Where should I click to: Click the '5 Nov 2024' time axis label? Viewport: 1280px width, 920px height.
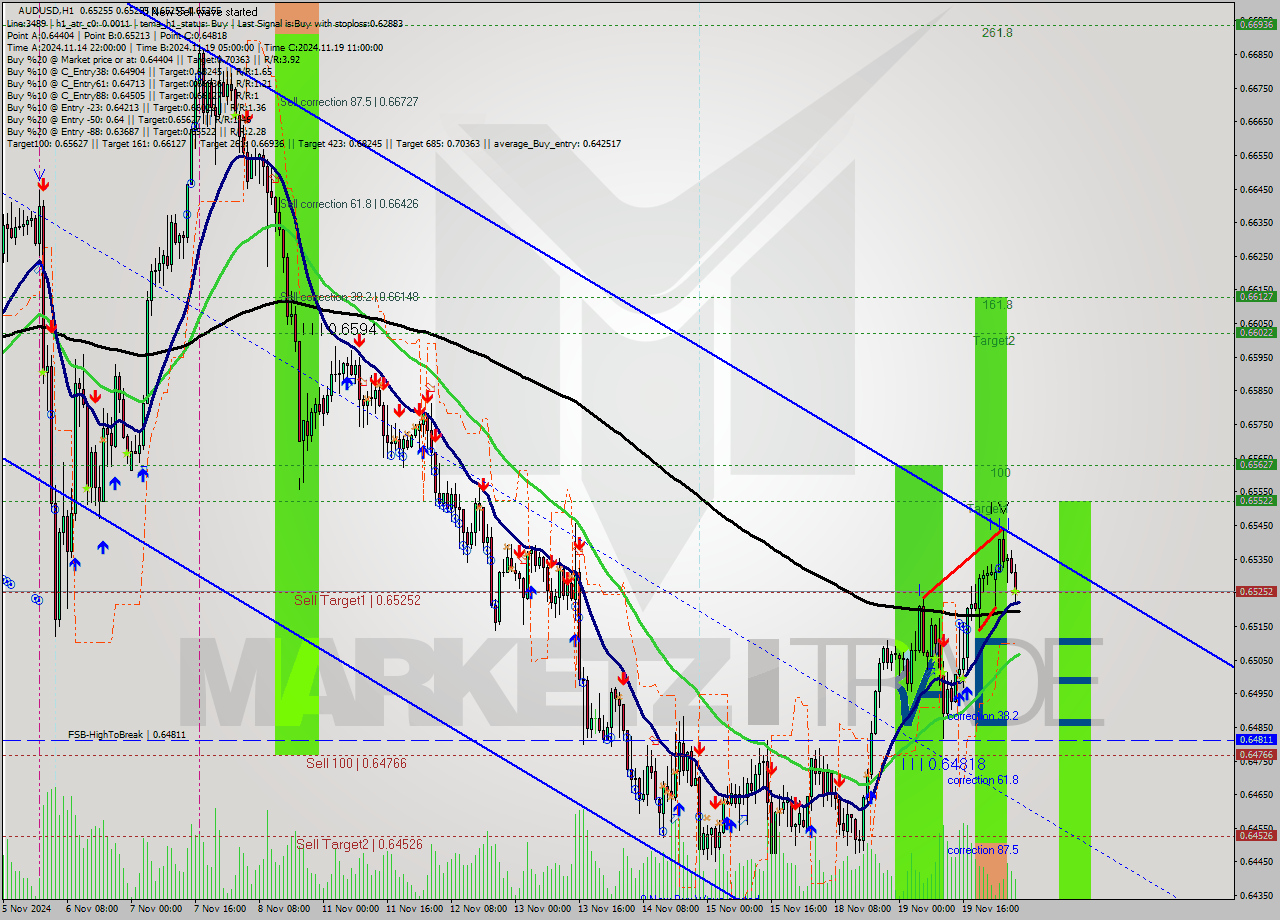click(x=27, y=909)
